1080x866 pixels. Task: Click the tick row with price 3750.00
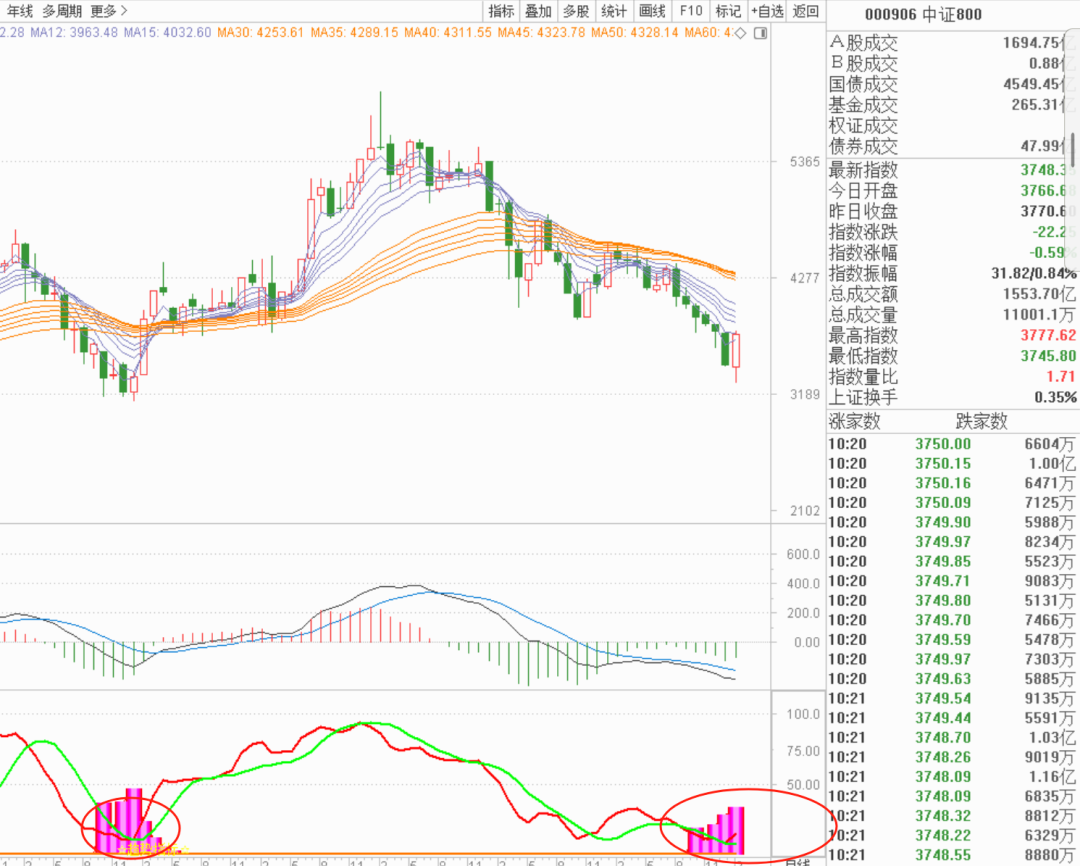point(952,444)
